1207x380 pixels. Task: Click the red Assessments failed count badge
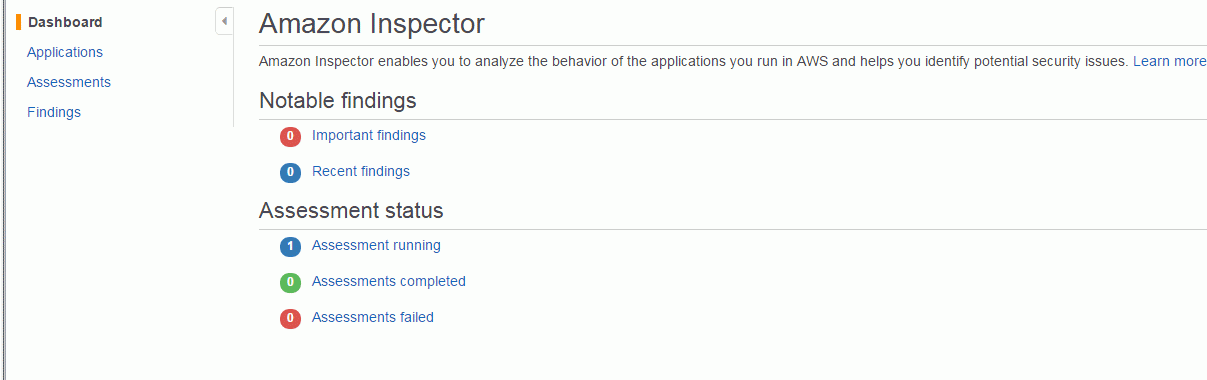click(290, 318)
